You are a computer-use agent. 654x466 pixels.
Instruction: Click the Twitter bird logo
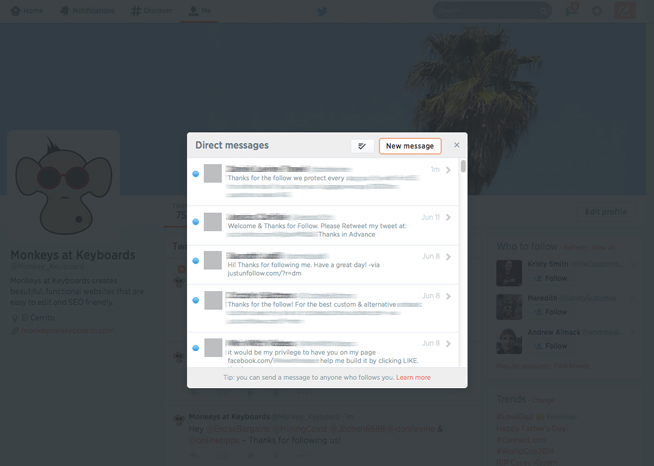click(x=322, y=11)
